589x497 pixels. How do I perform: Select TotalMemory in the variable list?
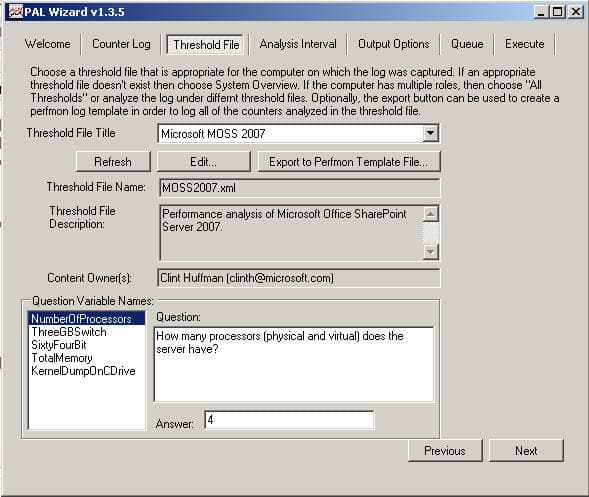click(87, 358)
